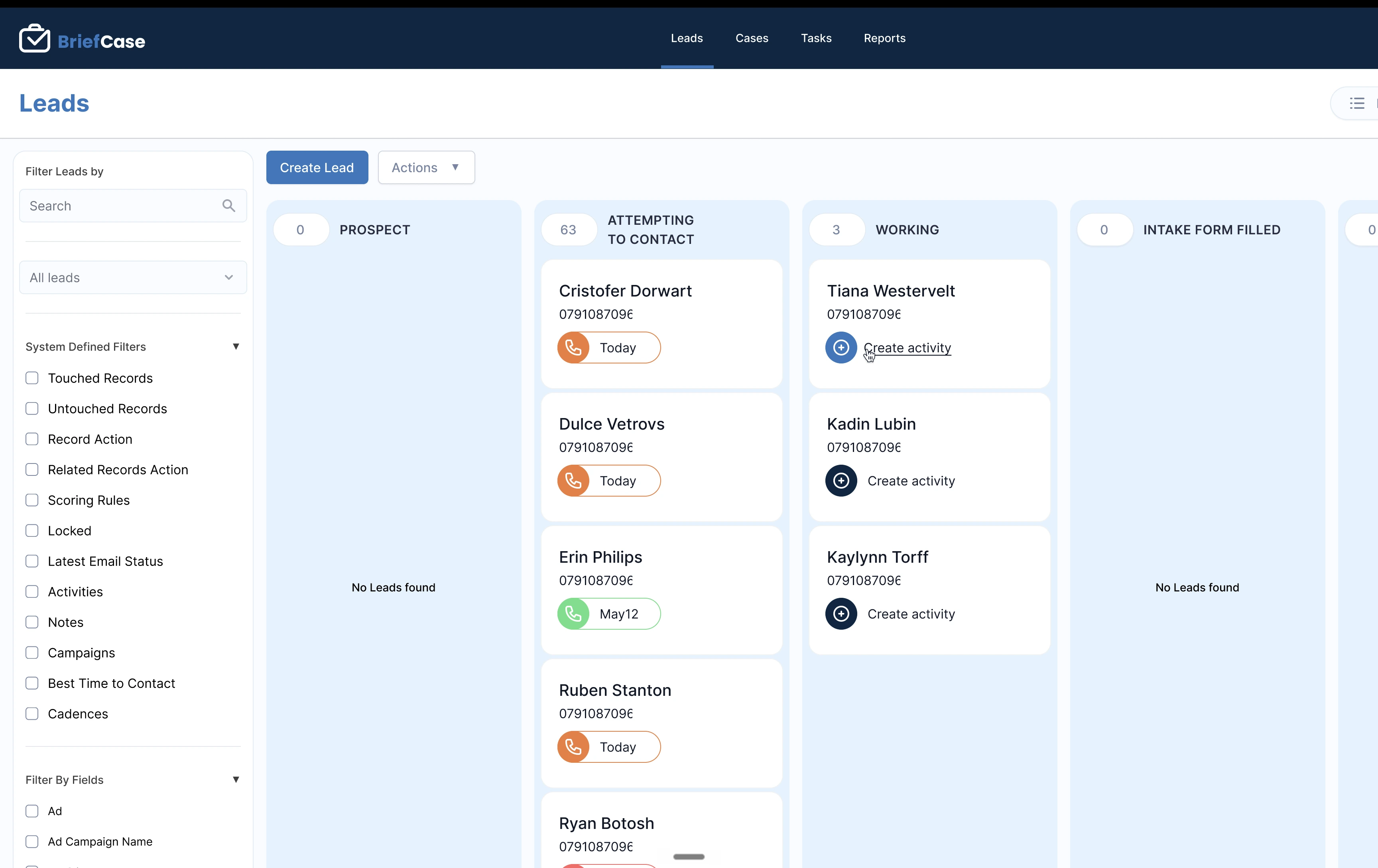Open the Cases tab
This screenshot has height=868, width=1378.
click(751, 38)
